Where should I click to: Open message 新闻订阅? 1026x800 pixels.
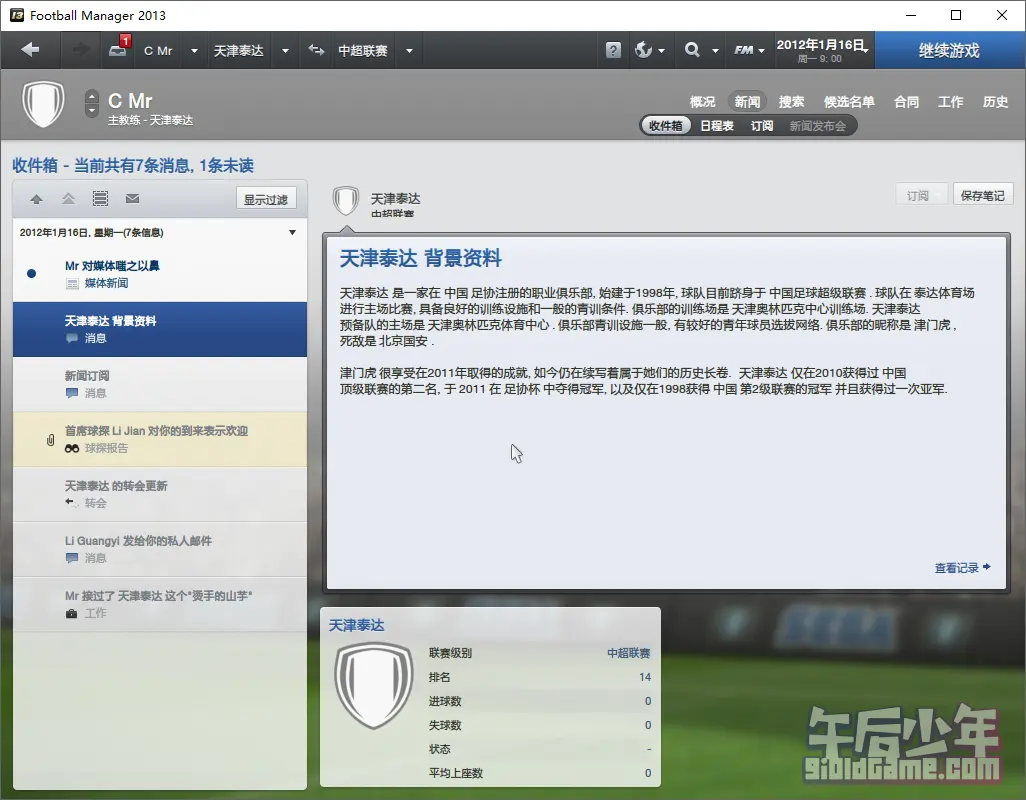(160, 384)
